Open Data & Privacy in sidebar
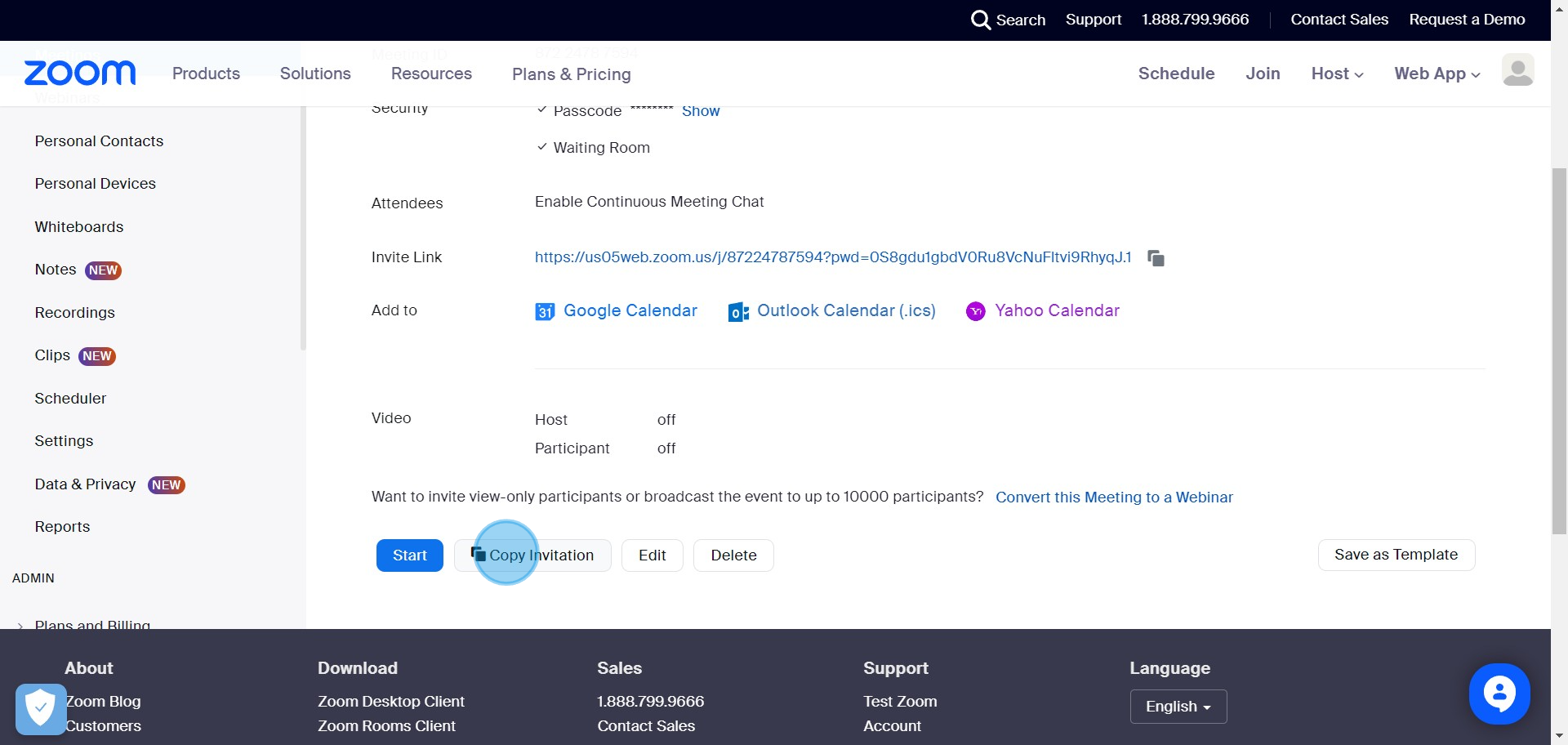This screenshot has width=1568, height=745. pyautogui.click(x=85, y=484)
